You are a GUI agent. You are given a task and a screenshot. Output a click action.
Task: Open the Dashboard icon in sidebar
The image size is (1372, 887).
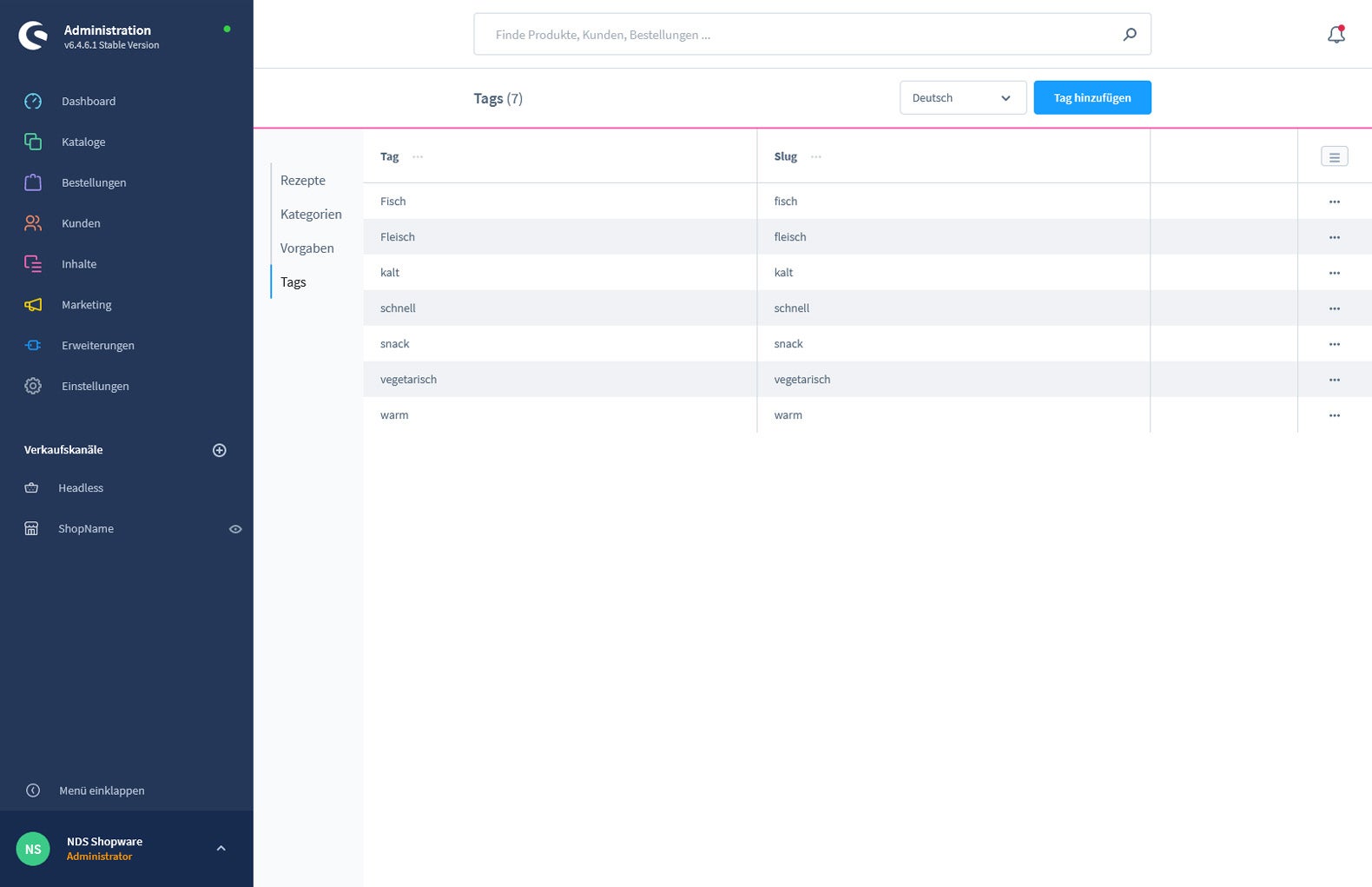[33, 101]
